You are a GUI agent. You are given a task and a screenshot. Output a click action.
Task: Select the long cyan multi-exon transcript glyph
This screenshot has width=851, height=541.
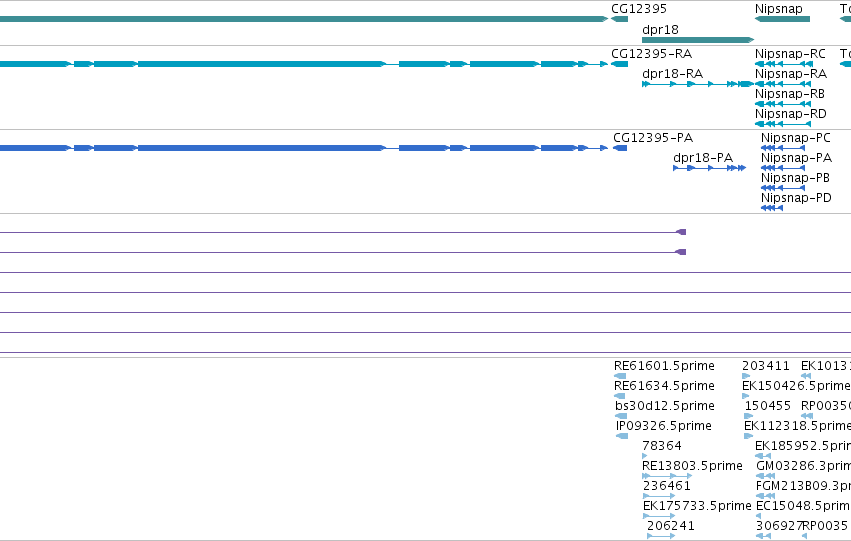click(x=304, y=64)
